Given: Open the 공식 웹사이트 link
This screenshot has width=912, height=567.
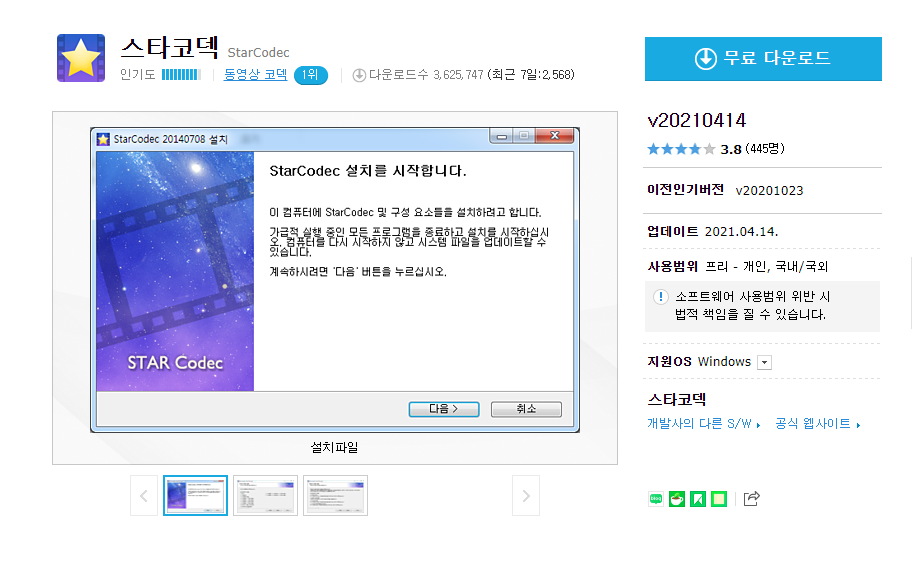Looking at the screenshot, I should click(817, 424).
